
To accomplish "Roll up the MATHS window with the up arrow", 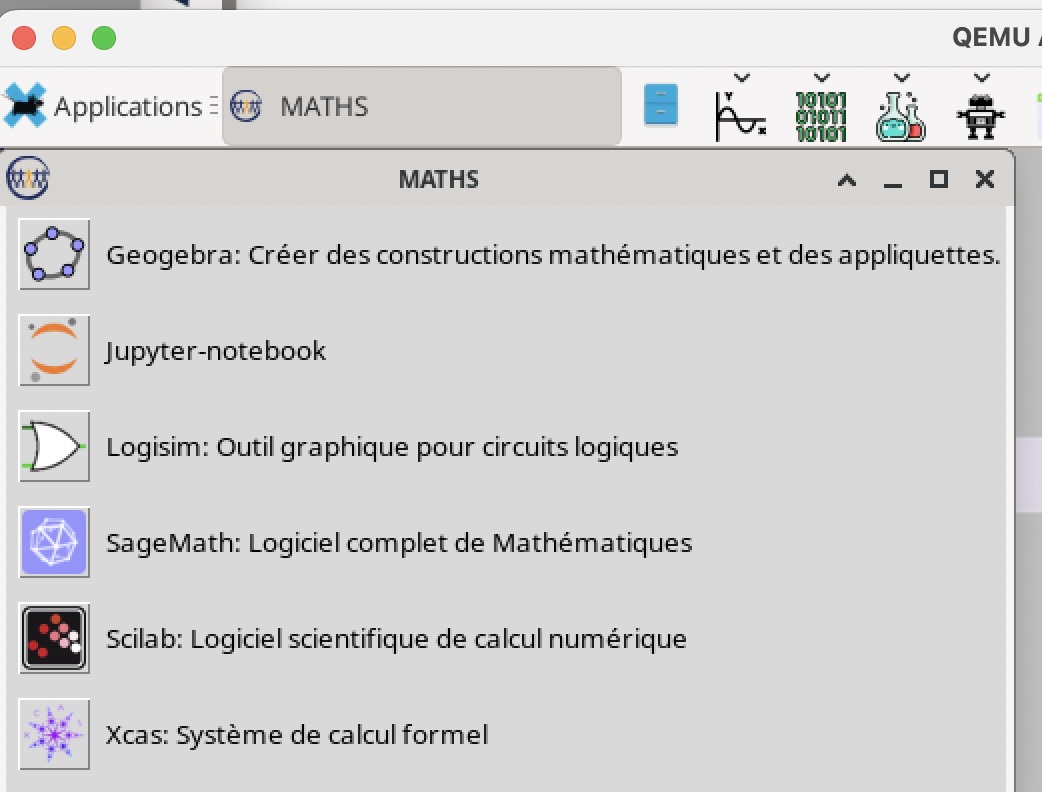I will [x=847, y=179].
